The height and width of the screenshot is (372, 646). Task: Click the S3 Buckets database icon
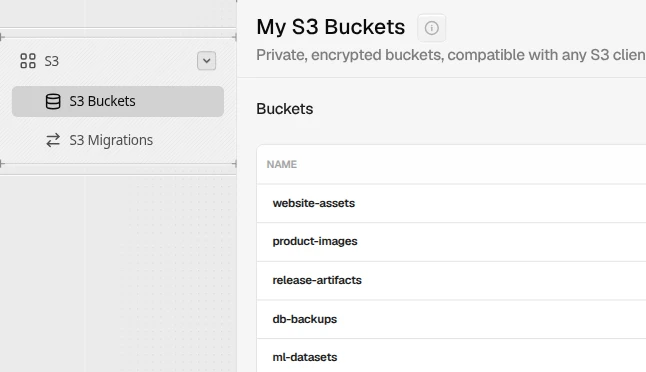tap(53, 101)
